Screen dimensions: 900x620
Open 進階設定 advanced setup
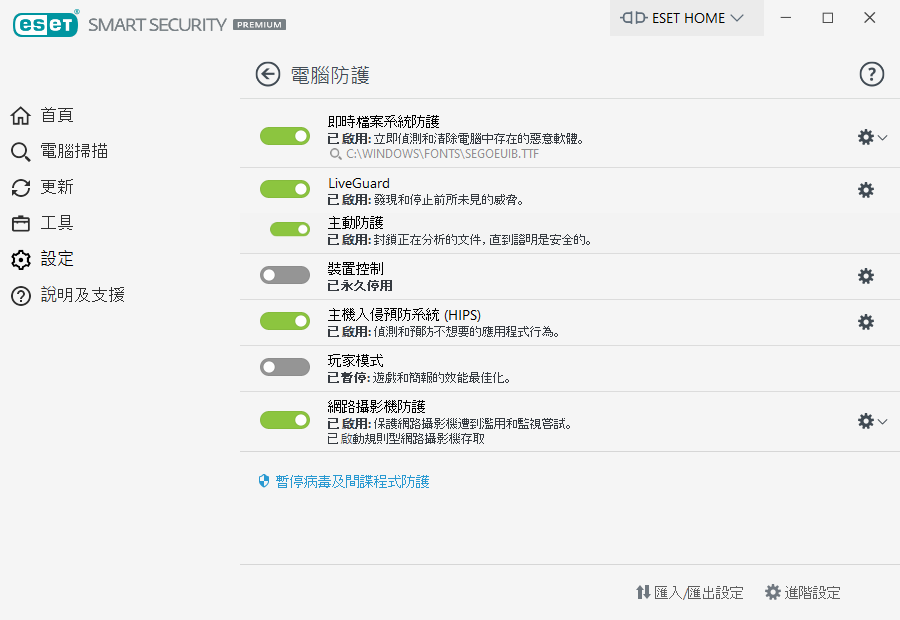coord(803,593)
